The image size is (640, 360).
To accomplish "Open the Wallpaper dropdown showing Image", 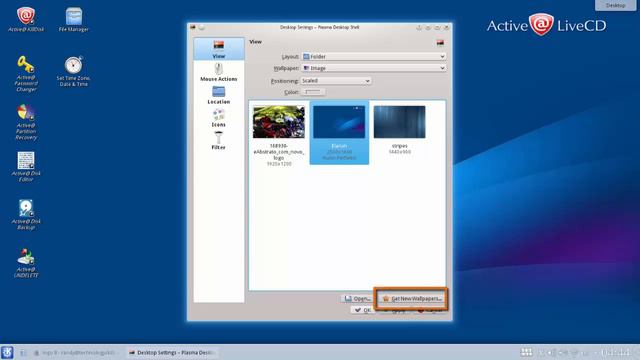I will [x=373, y=68].
